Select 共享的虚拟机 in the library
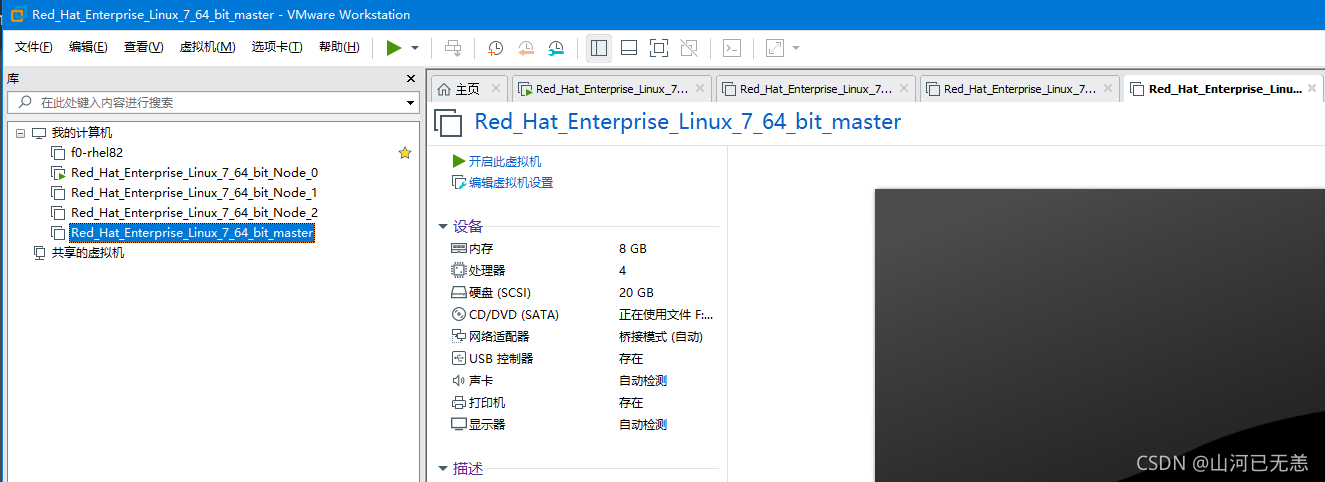The width and height of the screenshot is (1325, 482). tap(88, 253)
